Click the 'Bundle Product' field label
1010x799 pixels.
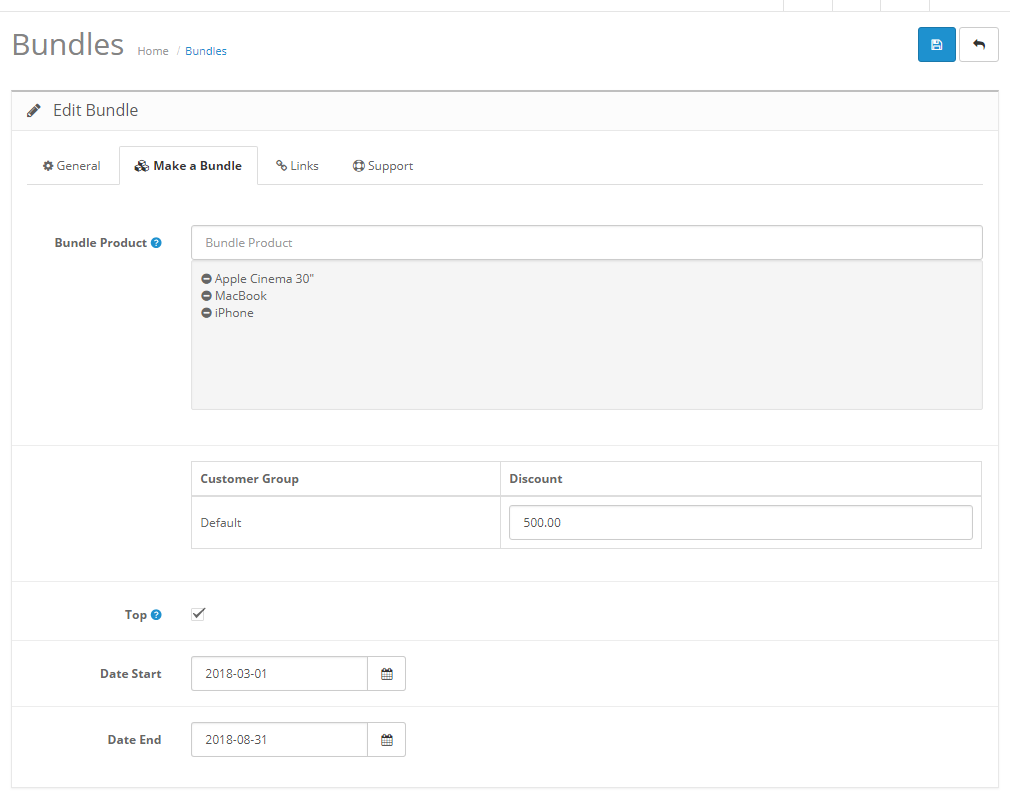100,243
